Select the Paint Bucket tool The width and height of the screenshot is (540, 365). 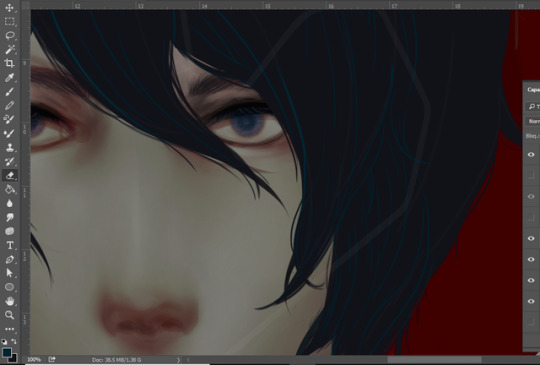[x=9, y=189]
